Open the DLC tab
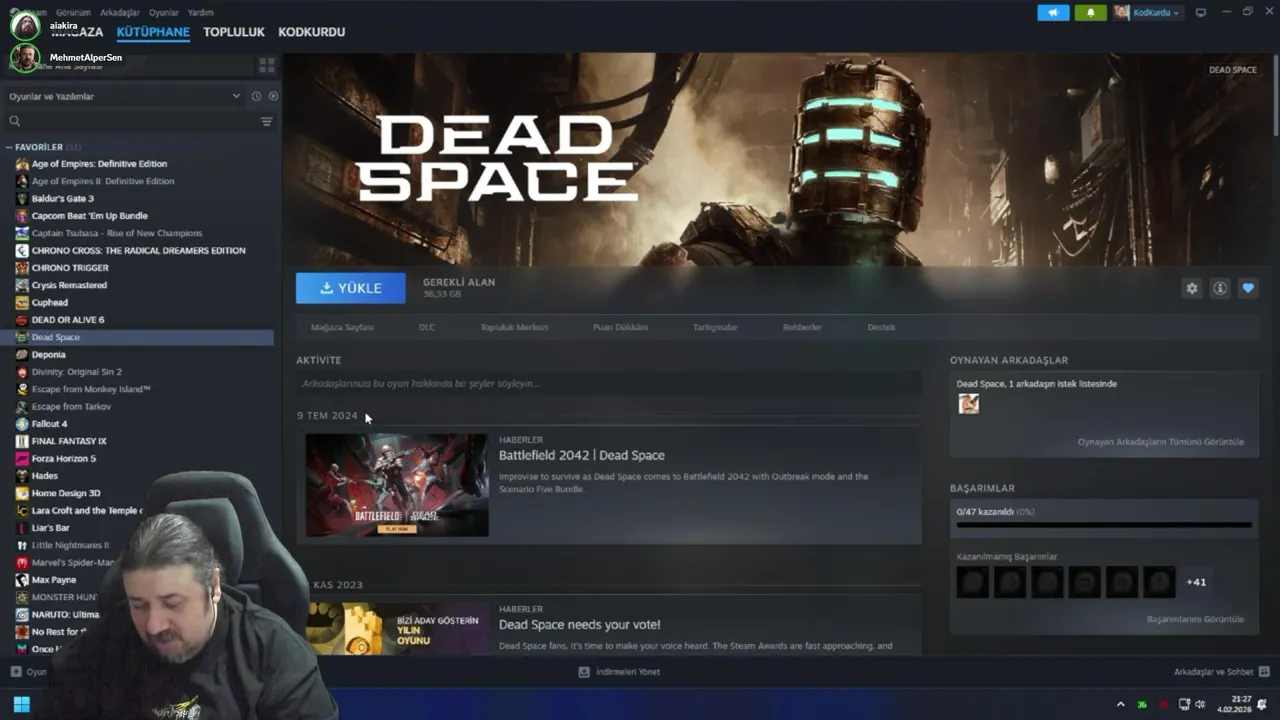Screen dimensions: 1280x720 click(427, 327)
